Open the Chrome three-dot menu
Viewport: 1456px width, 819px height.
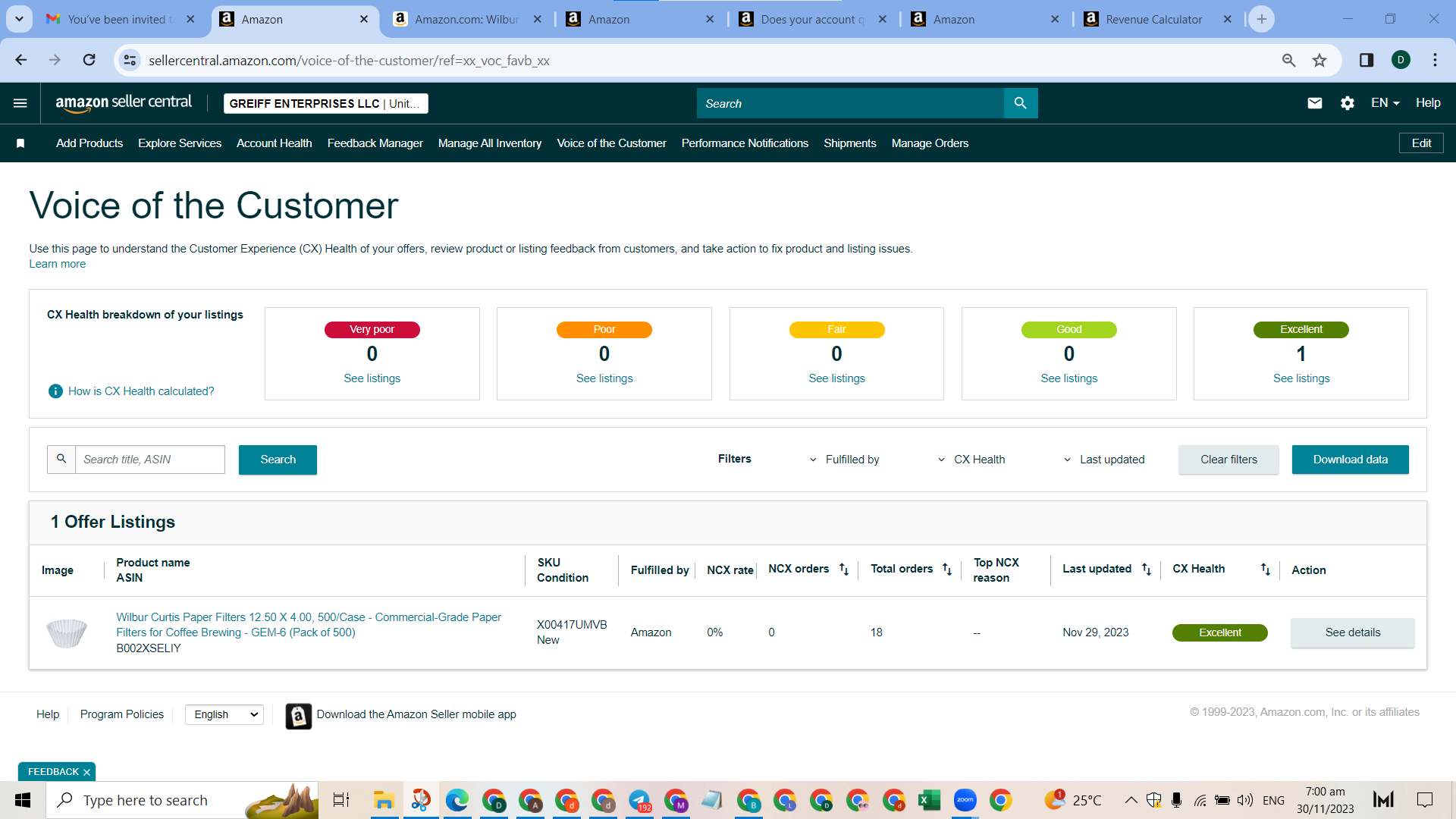point(1436,60)
